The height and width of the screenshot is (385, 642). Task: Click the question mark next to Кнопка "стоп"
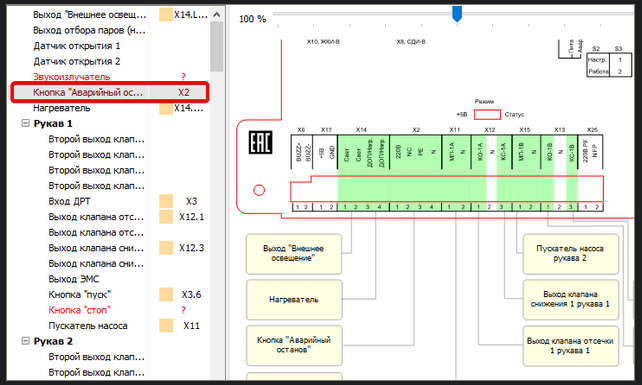coord(183,310)
